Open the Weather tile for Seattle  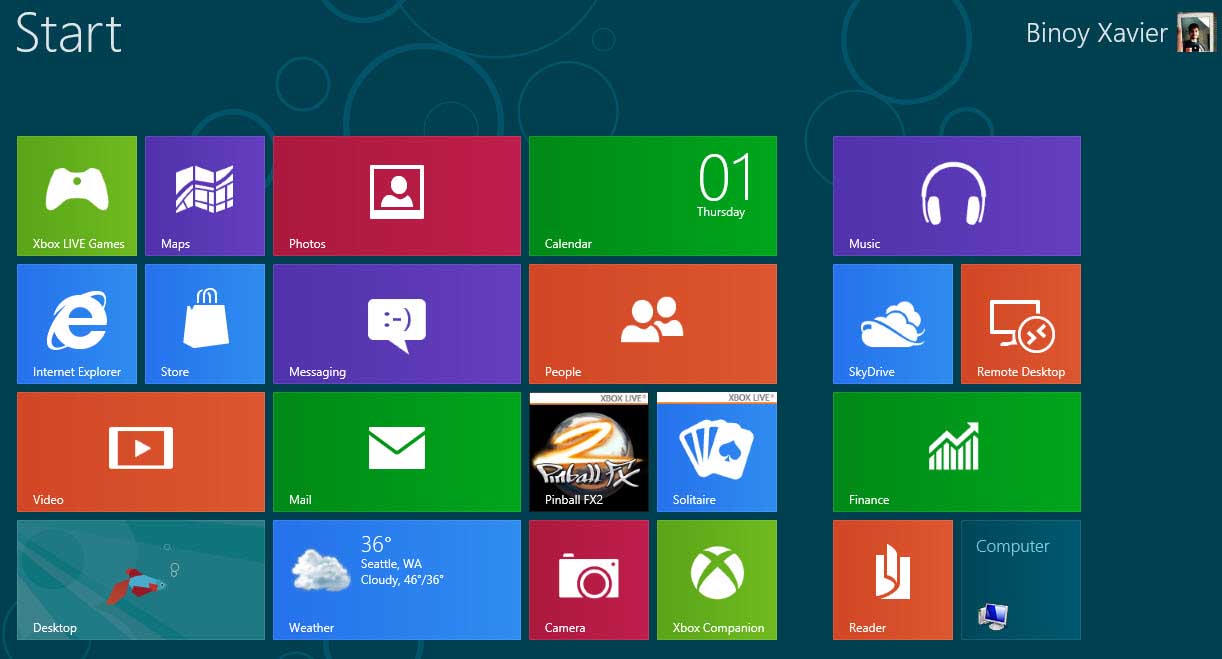click(x=397, y=580)
